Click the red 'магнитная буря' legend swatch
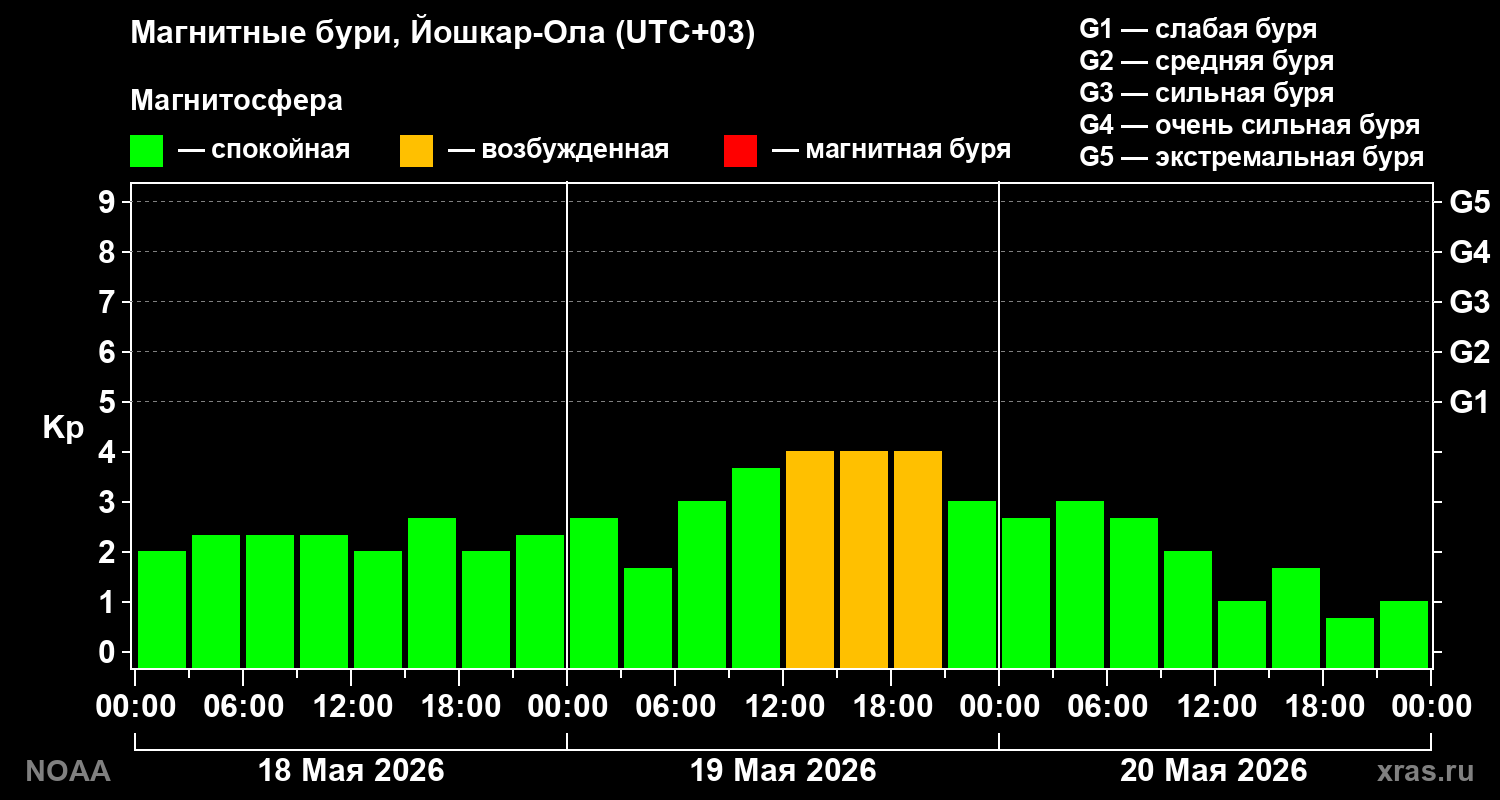This screenshot has height=800, width=1500. [740, 151]
